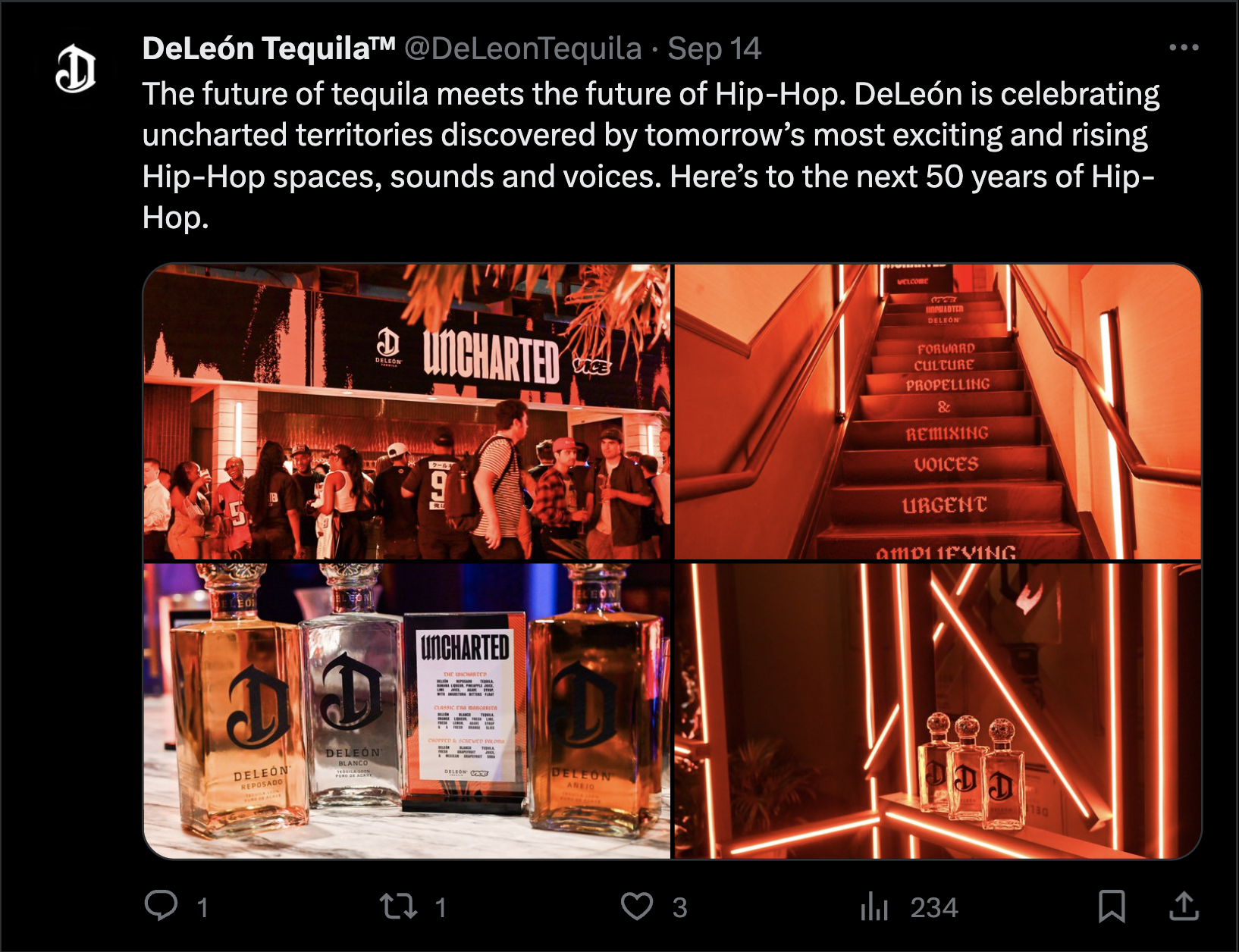Open view analytics bar chart icon

pos(874,907)
